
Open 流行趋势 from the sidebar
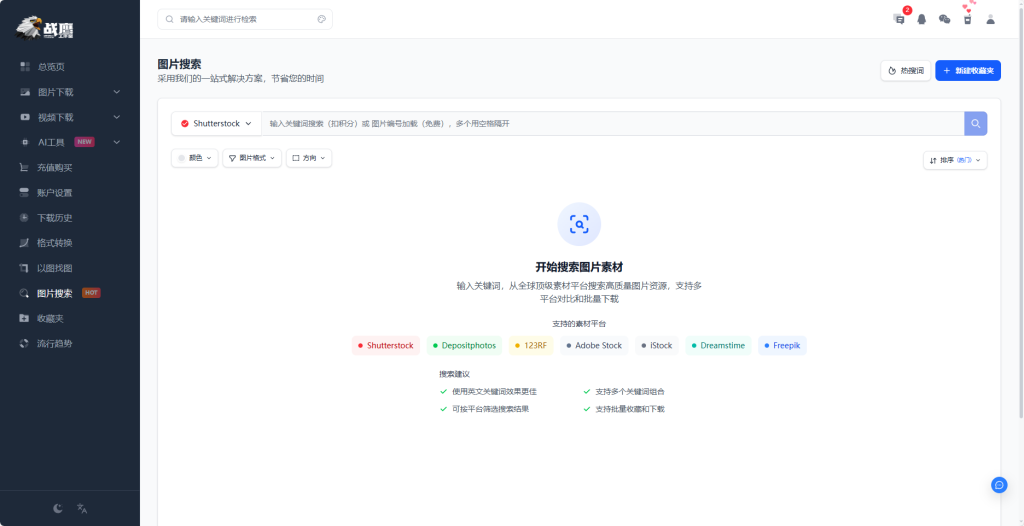(55, 343)
